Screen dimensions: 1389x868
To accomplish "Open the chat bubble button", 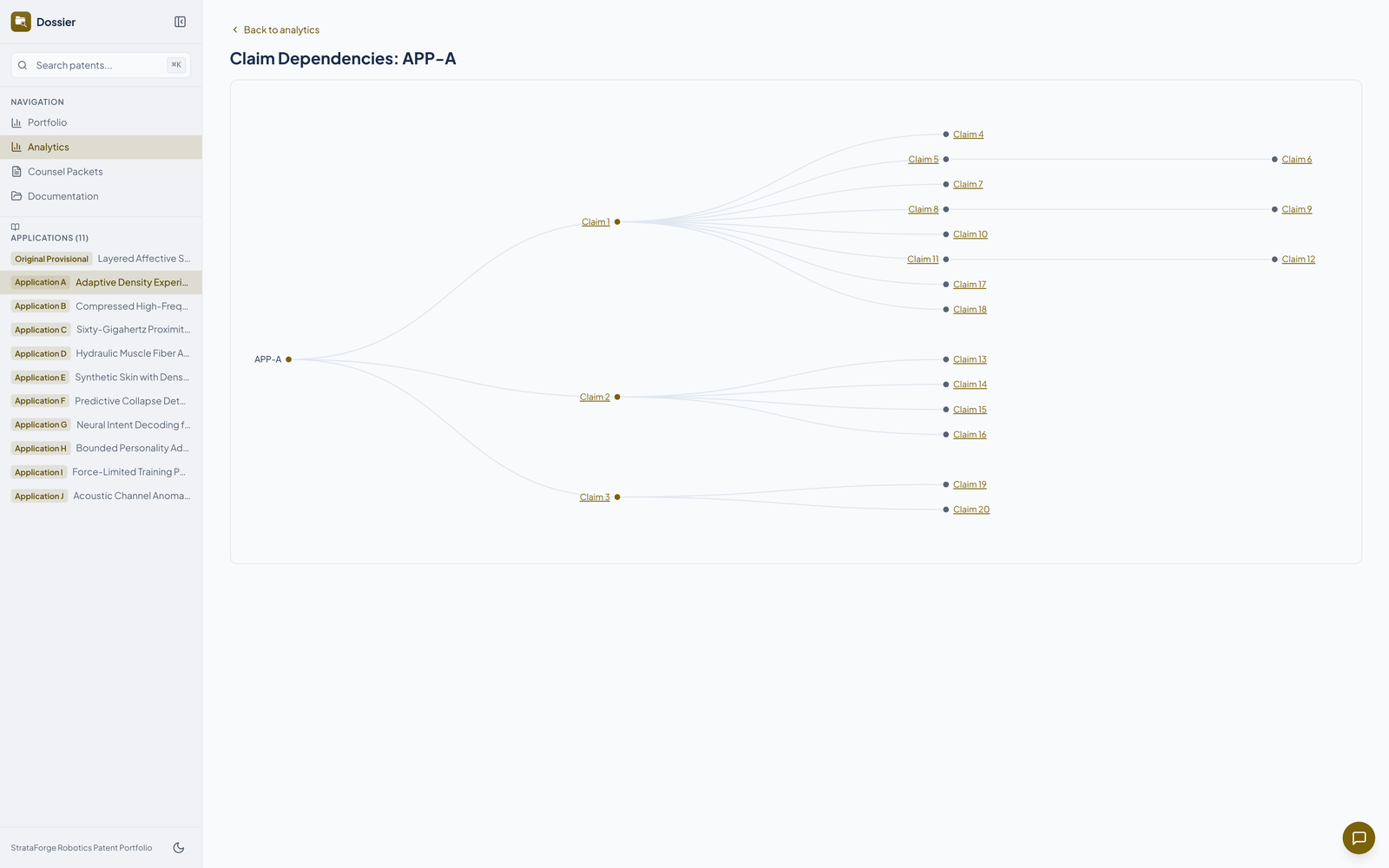I will click(1359, 838).
